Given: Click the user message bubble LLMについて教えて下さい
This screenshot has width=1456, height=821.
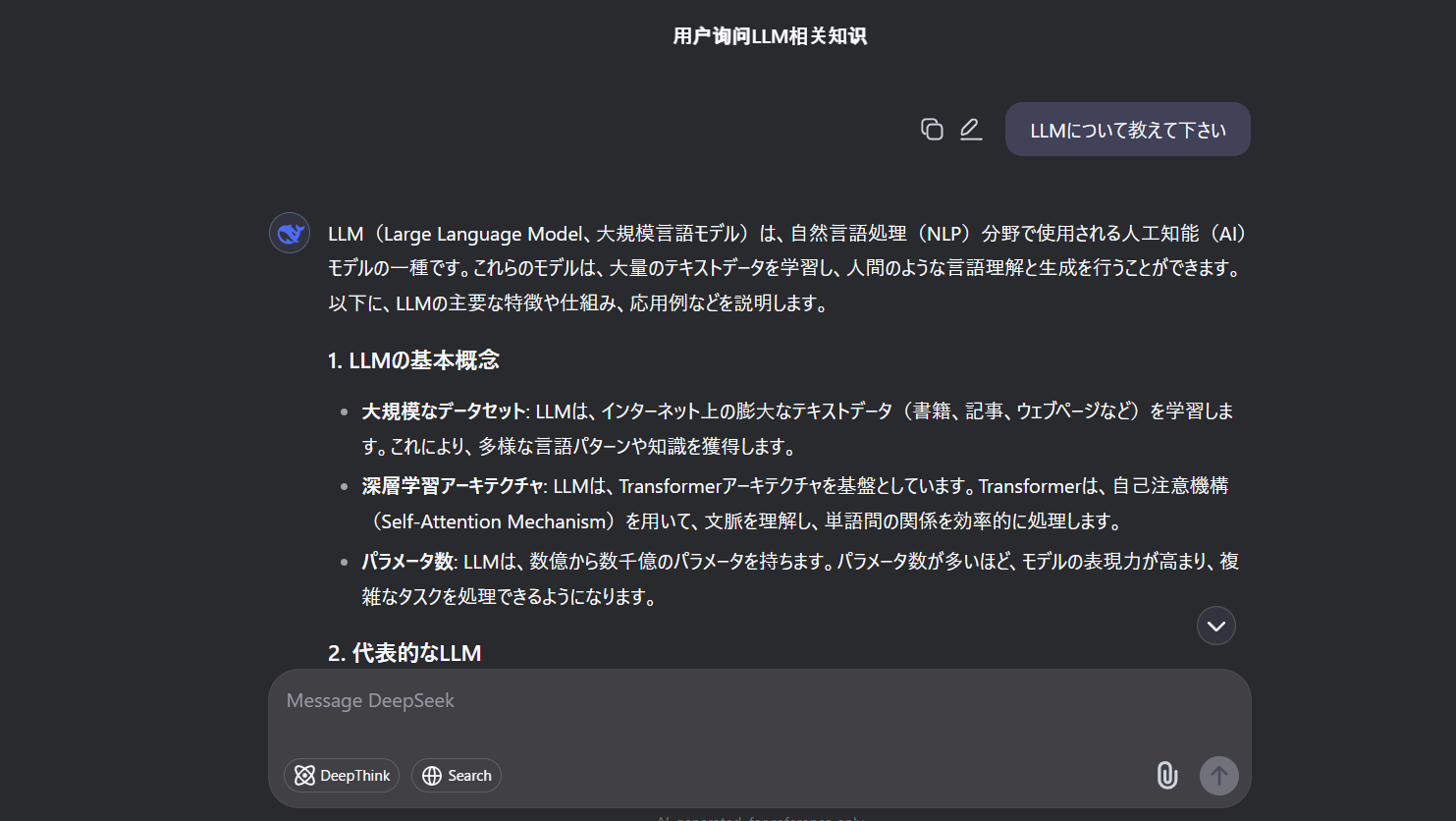Looking at the screenshot, I should (x=1128, y=130).
